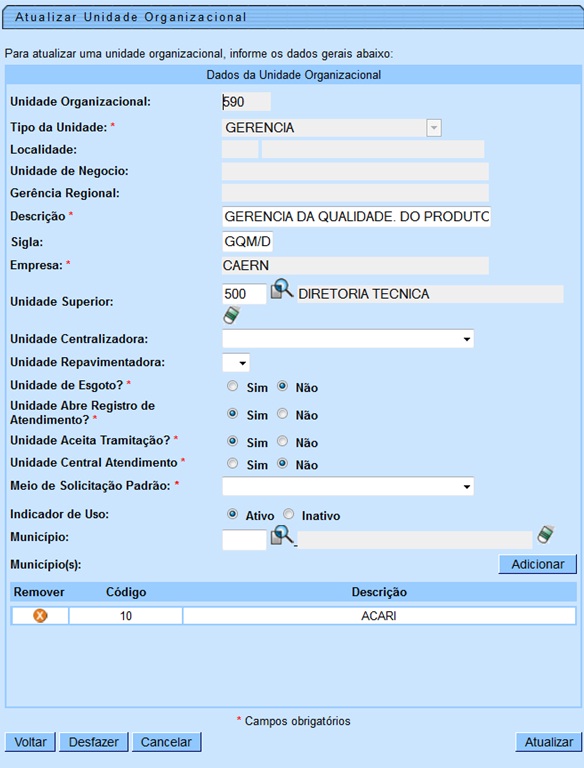Select Não for Unidade de Esgoto

click(x=282, y=386)
